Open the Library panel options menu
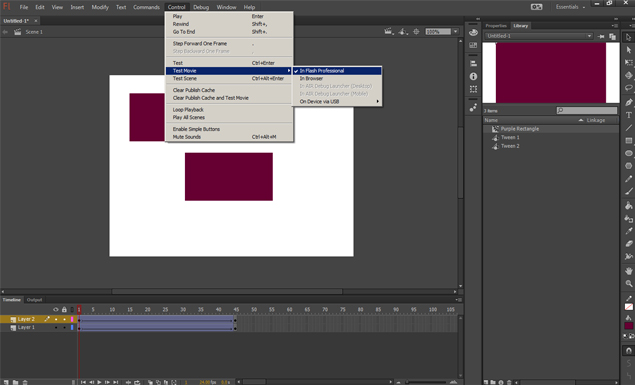This screenshot has height=385, width=635. [615, 26]
